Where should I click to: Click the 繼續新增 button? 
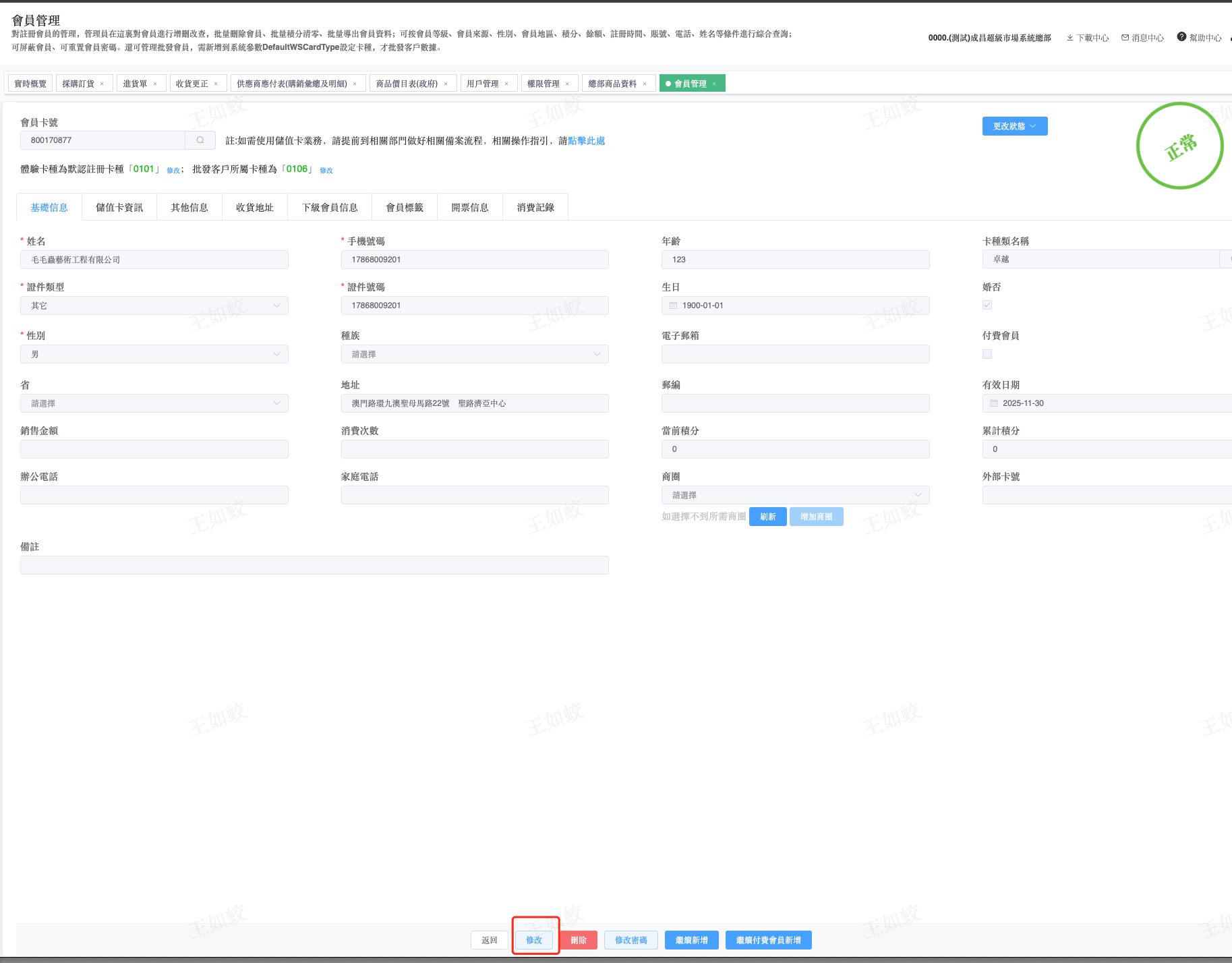pyautogui.click(x=692, y=940)
